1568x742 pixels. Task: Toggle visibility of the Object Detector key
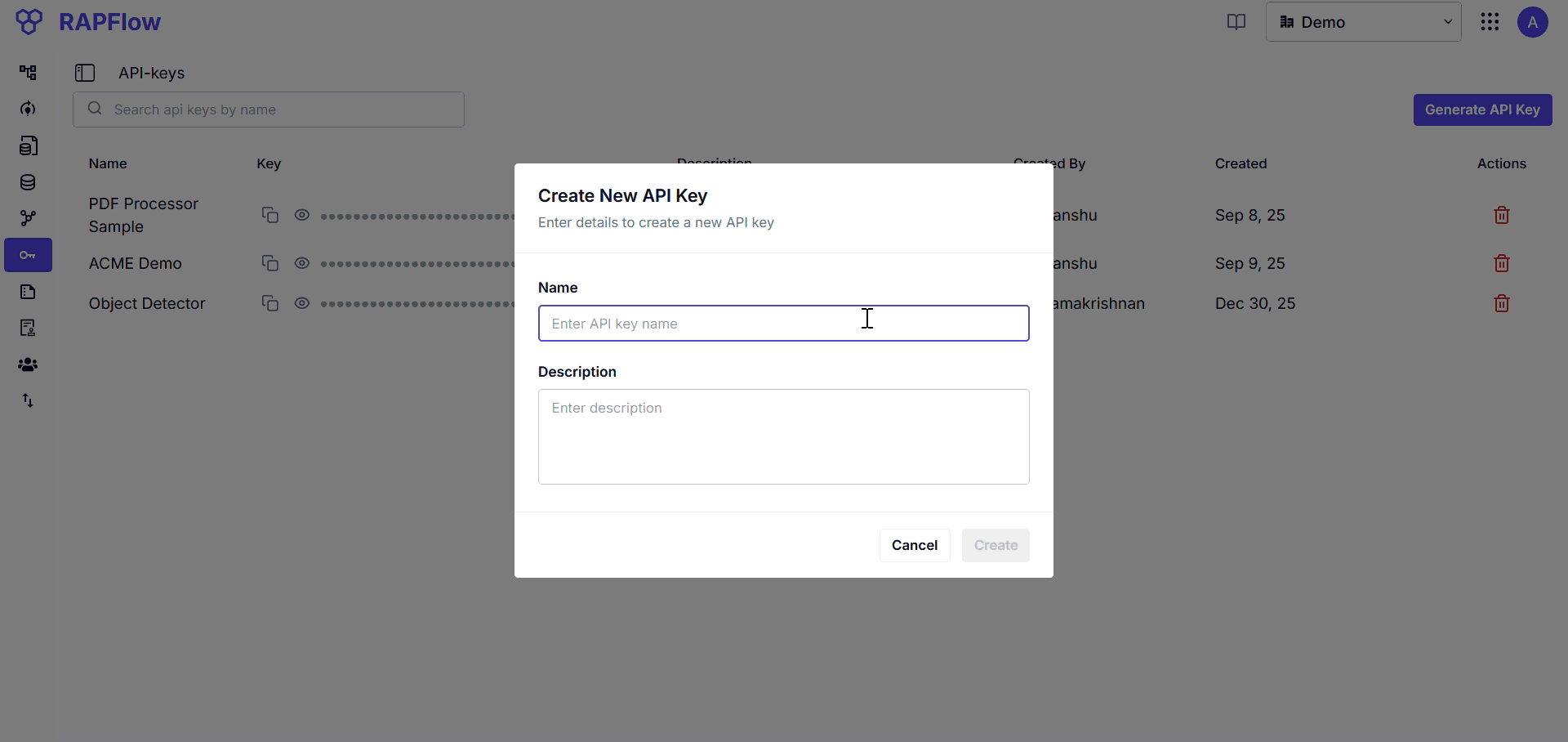[302, 303]
